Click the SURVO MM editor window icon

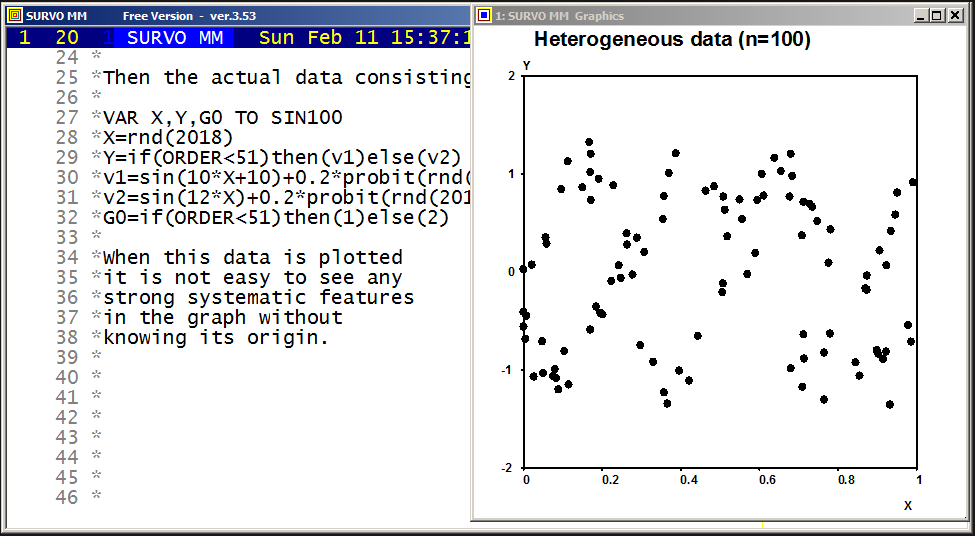click(x=14, y=15)
